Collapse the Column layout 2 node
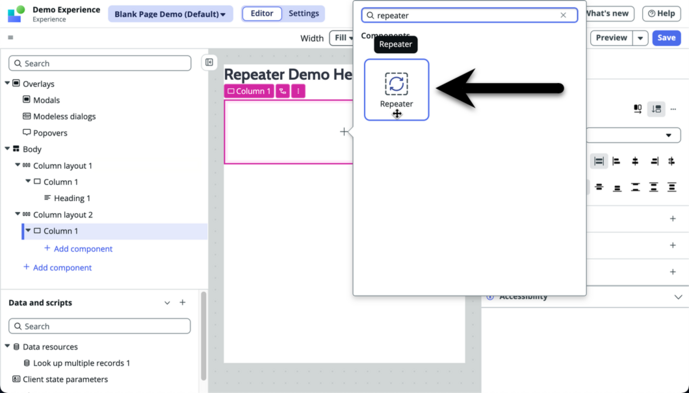689x393 pixels. [x=18, y=214]
